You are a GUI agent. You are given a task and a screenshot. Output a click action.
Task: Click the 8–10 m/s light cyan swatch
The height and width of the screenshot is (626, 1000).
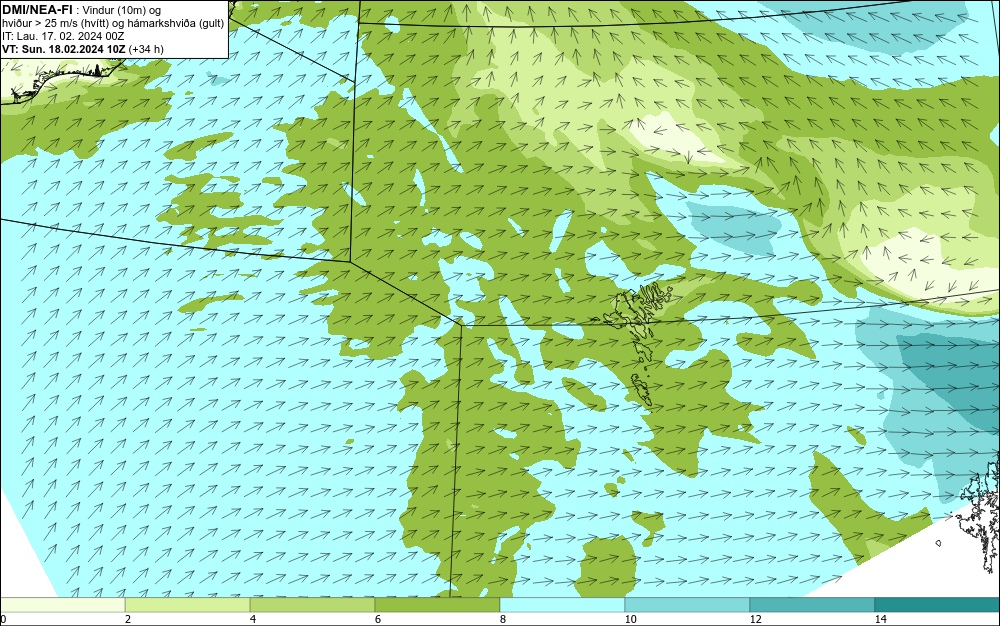pos(562,605)
